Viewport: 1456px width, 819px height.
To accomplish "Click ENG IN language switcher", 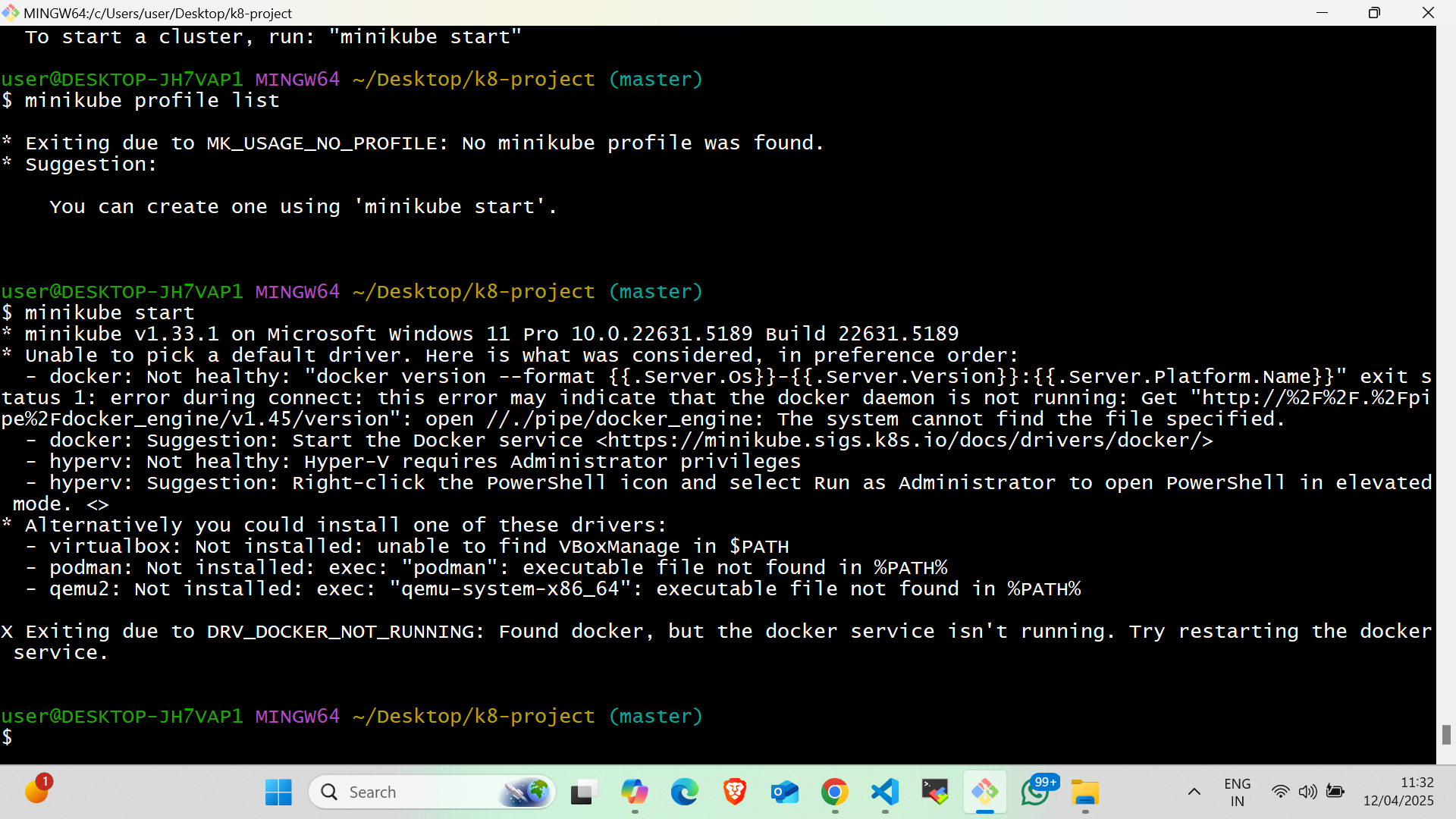I will (x=1237, y=792).
